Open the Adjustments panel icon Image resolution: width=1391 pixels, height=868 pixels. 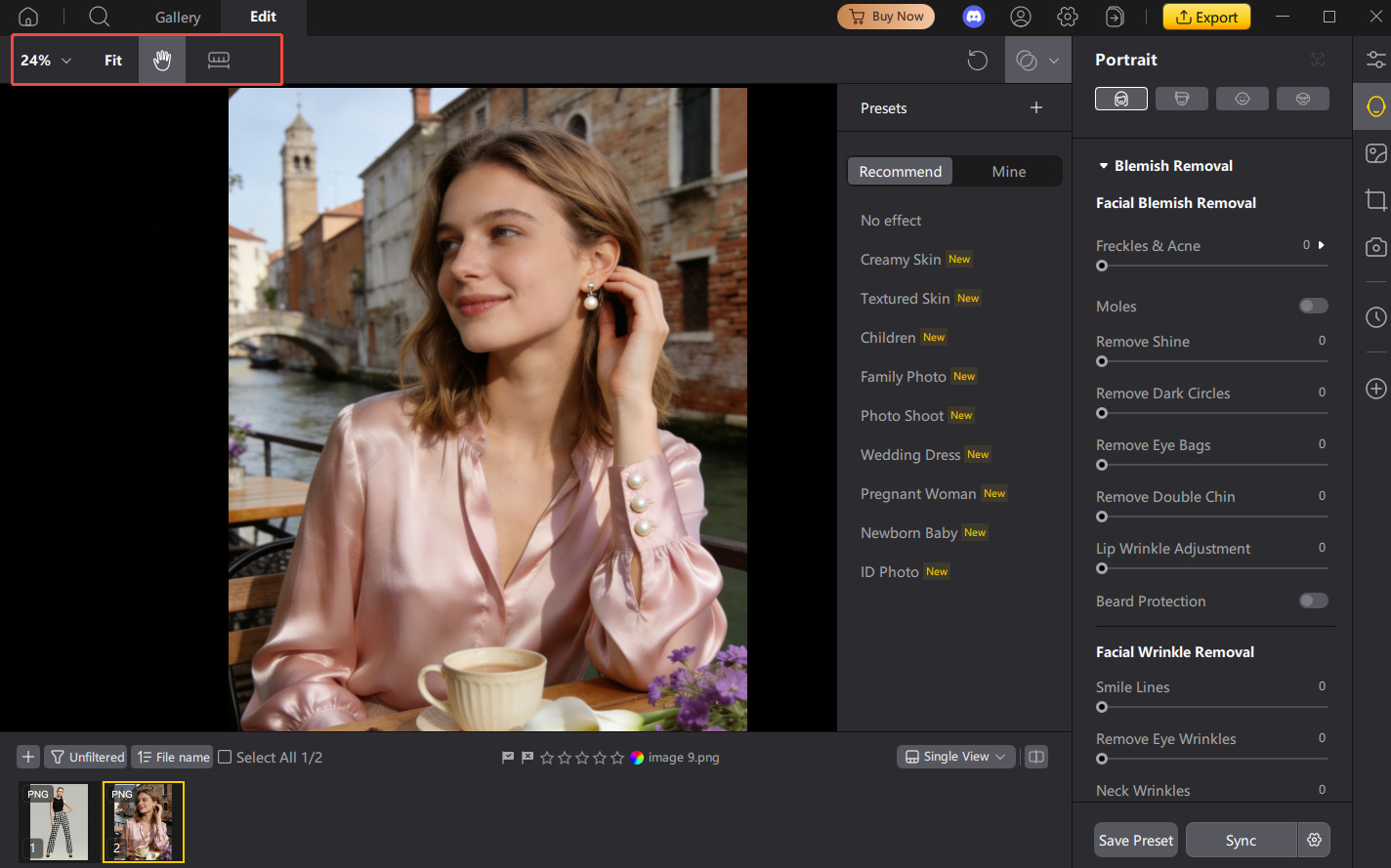point(1375,60)
